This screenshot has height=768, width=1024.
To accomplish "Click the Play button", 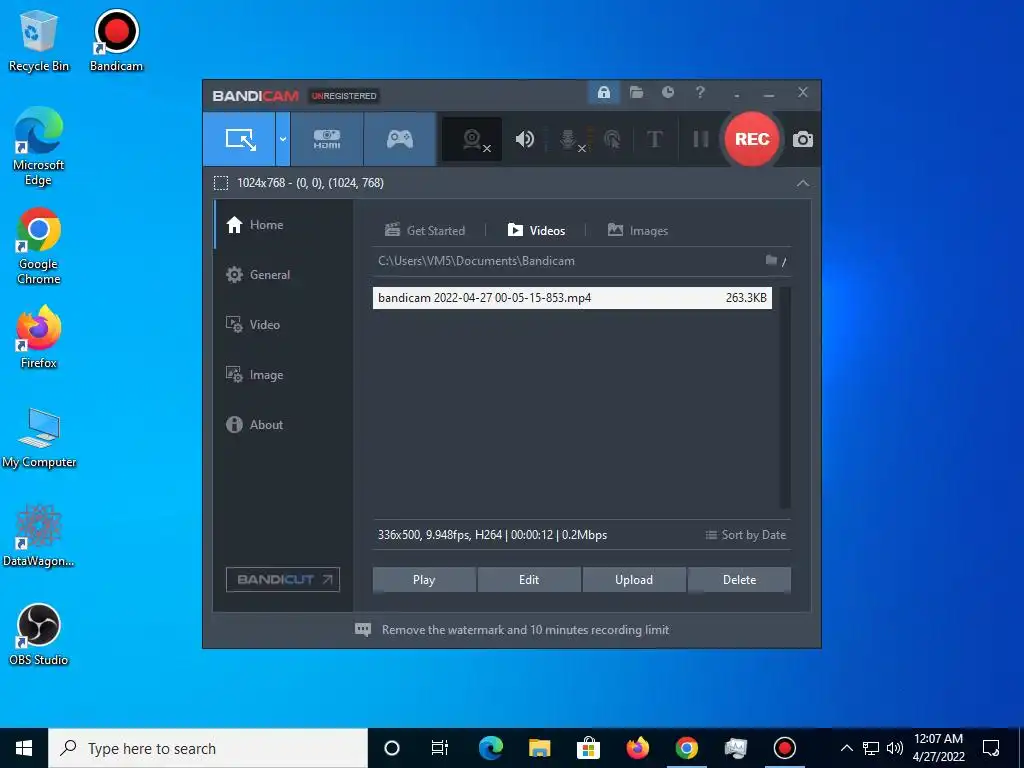I will 424,580.
